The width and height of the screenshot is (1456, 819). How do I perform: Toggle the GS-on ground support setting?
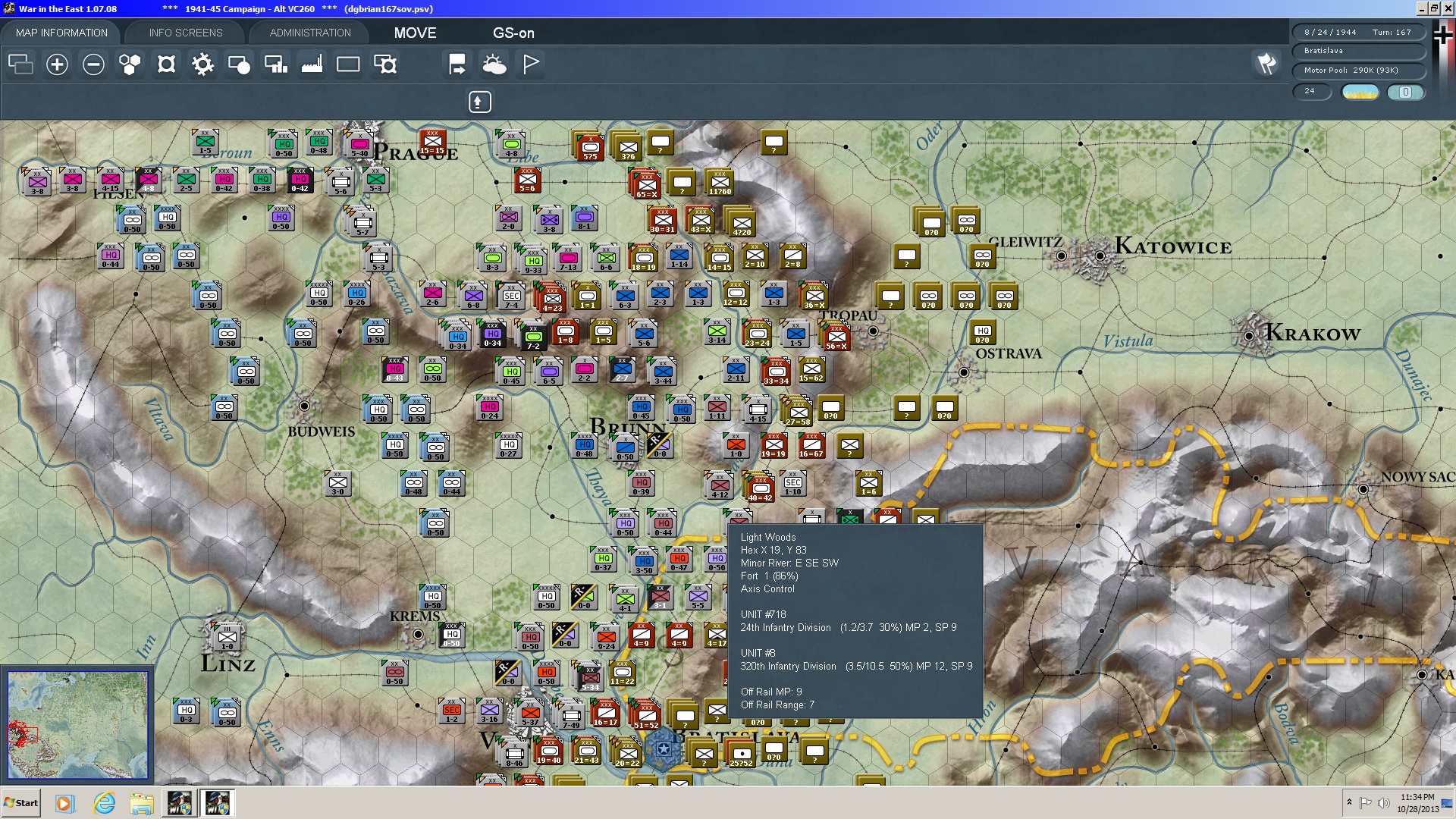(x=513, y=33)
